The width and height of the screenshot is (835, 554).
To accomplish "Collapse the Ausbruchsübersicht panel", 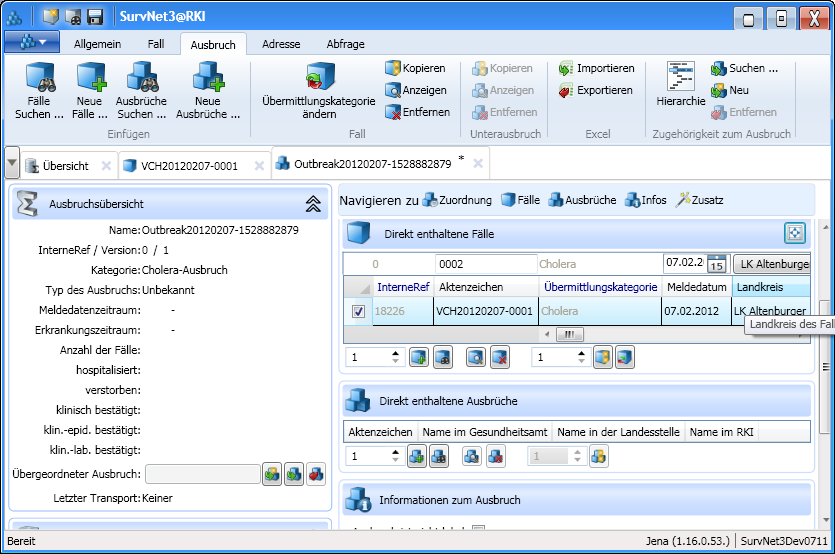I will point(312,204).
